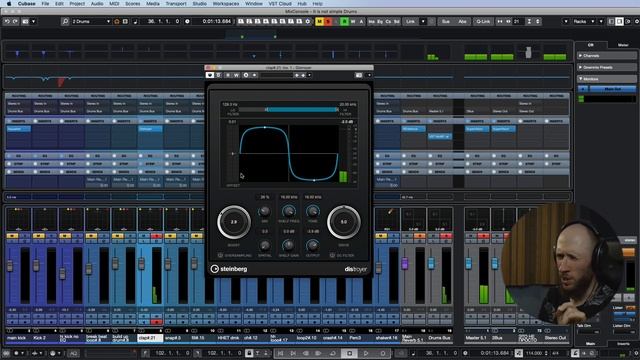Click the Link button in toolbar

point(411,21)
